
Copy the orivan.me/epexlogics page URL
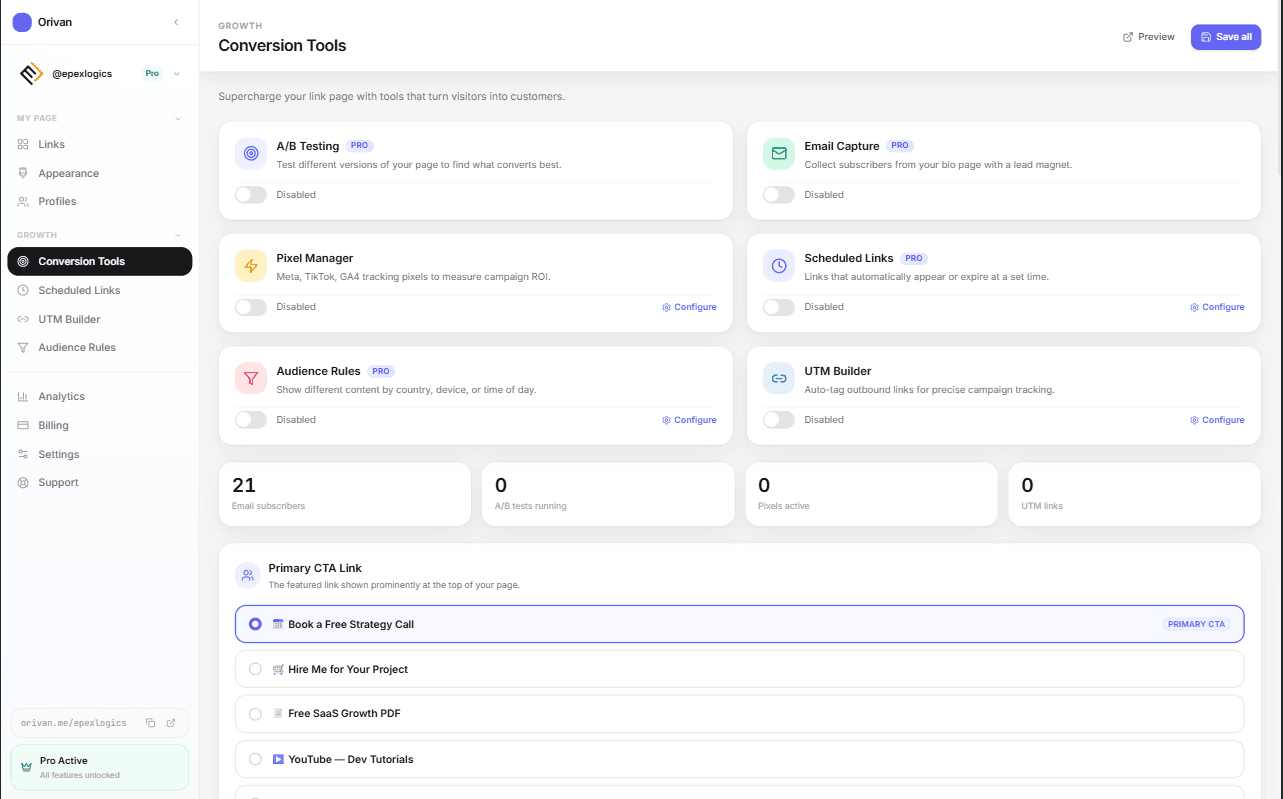[150, 723]
